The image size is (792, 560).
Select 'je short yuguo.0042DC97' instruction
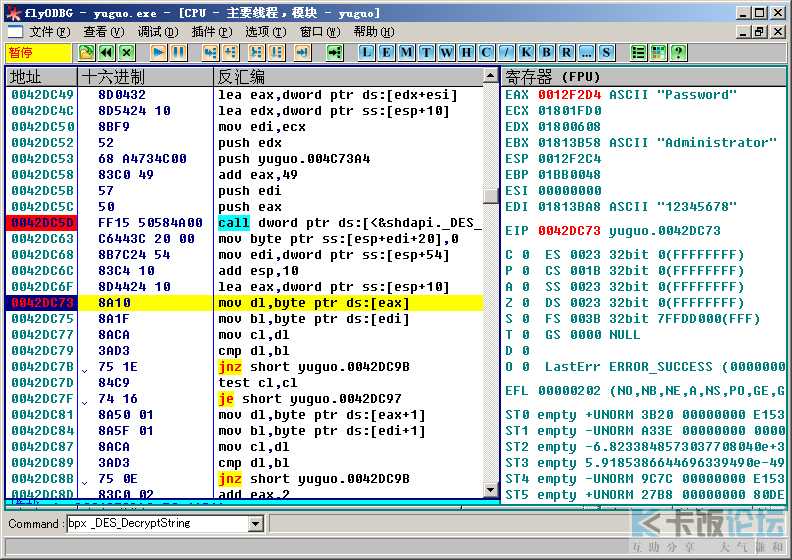(310, 399)
